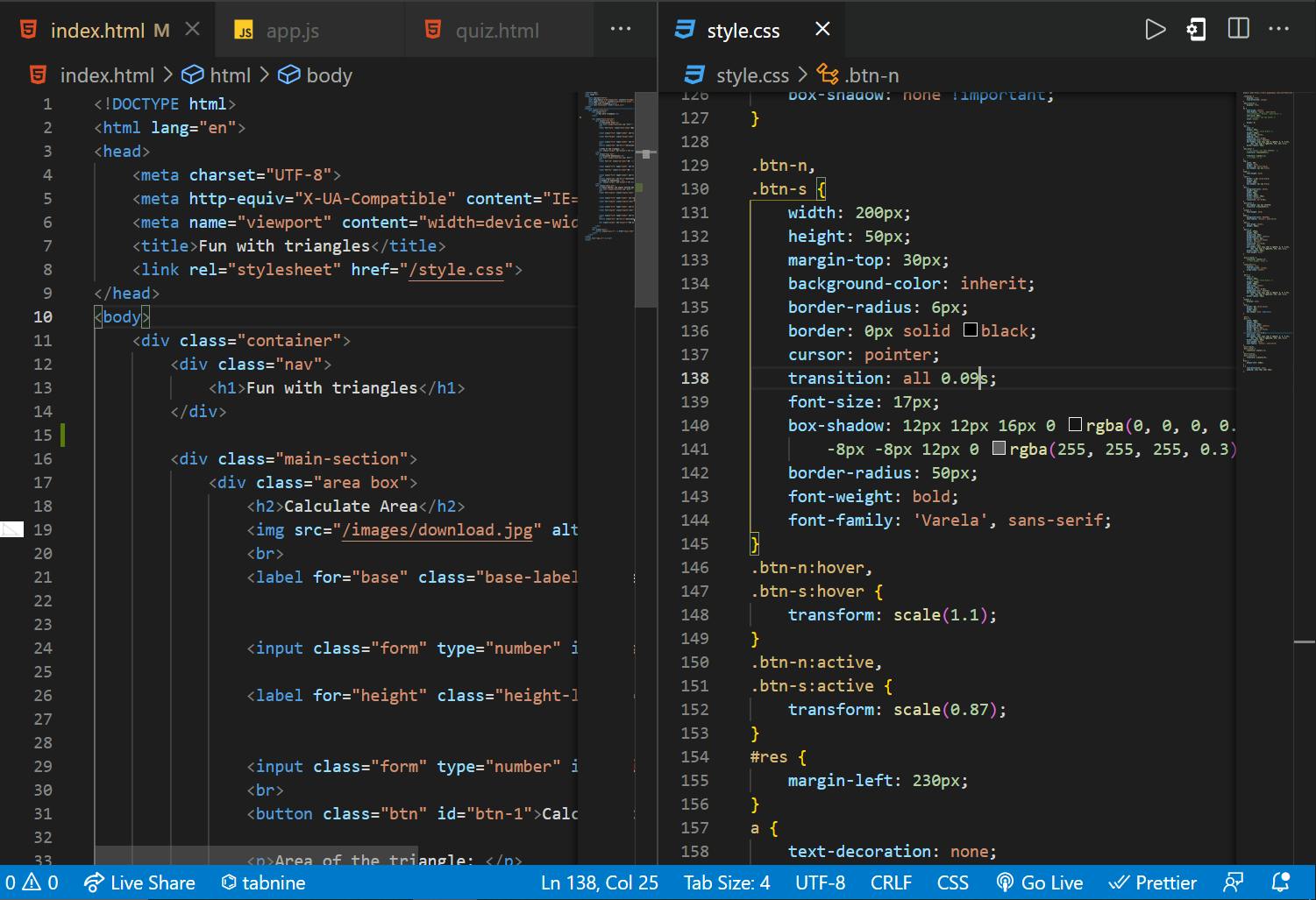
Task: Click the CSS icon on style.css tab
Action: coord(684,30)
